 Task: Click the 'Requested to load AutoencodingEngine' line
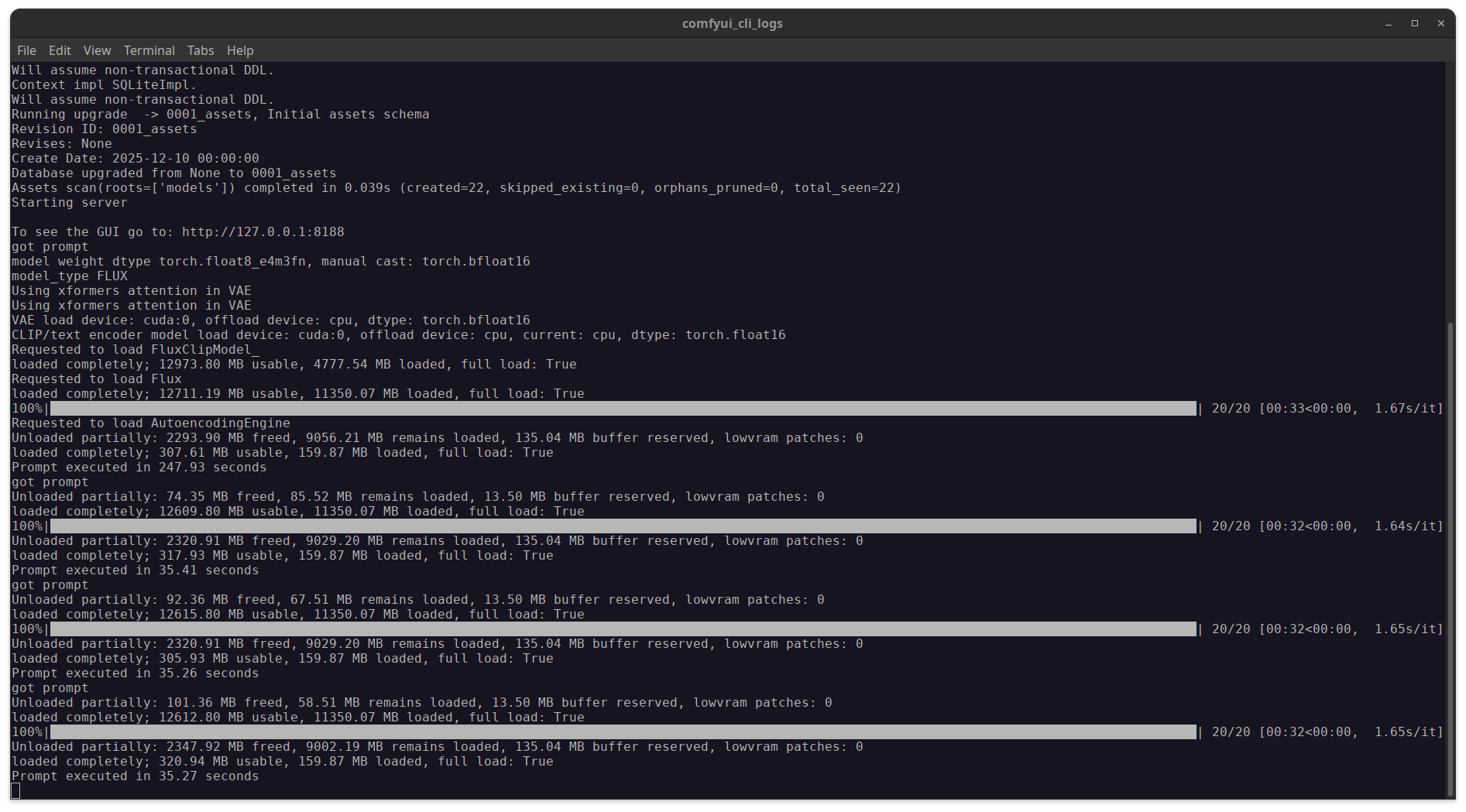click(x=151, y=423)
